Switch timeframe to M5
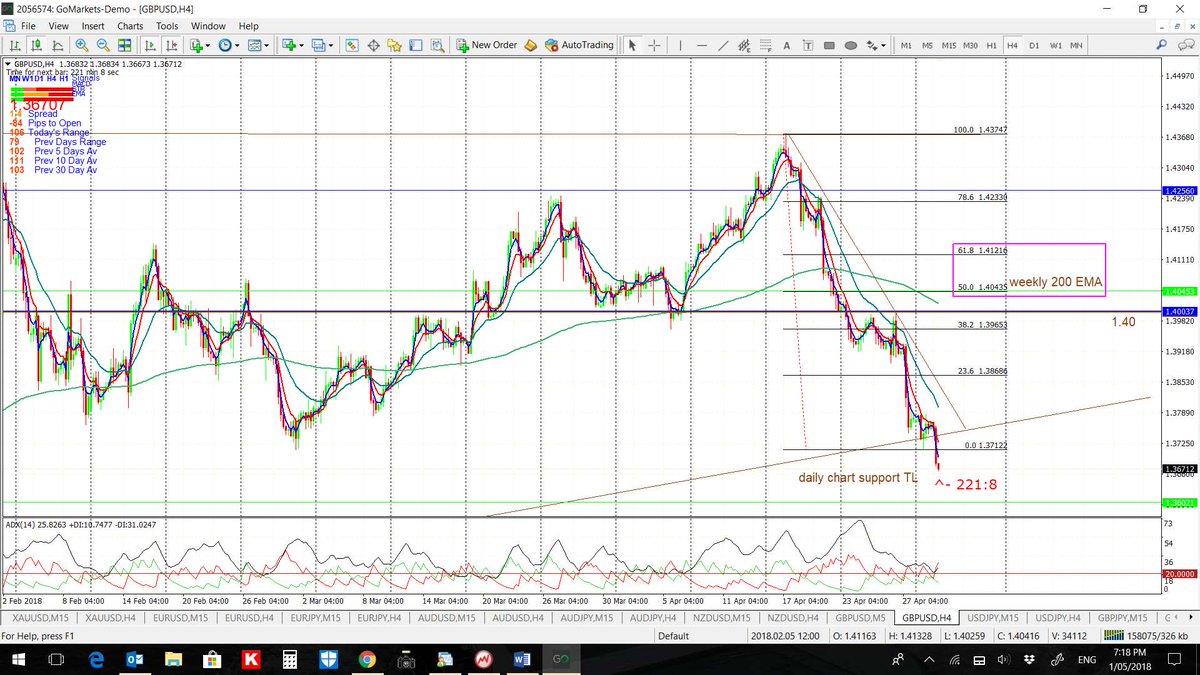The image size is (1200, 675). click(927, 45)
